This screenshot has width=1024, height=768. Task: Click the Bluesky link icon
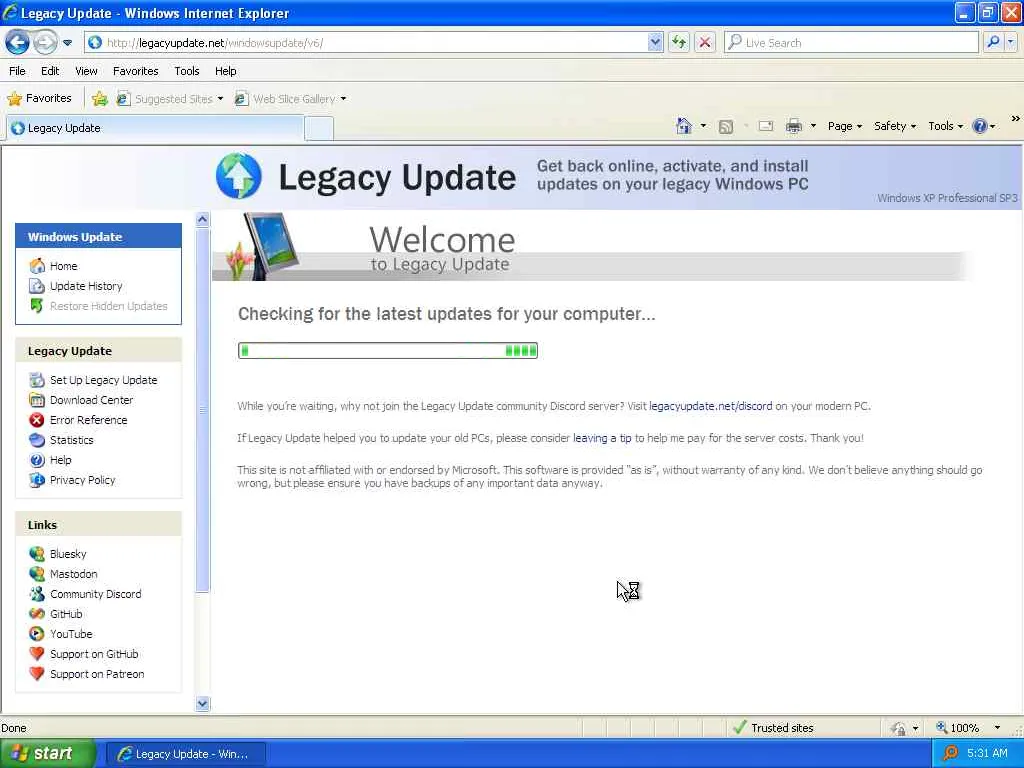[37, 554]
